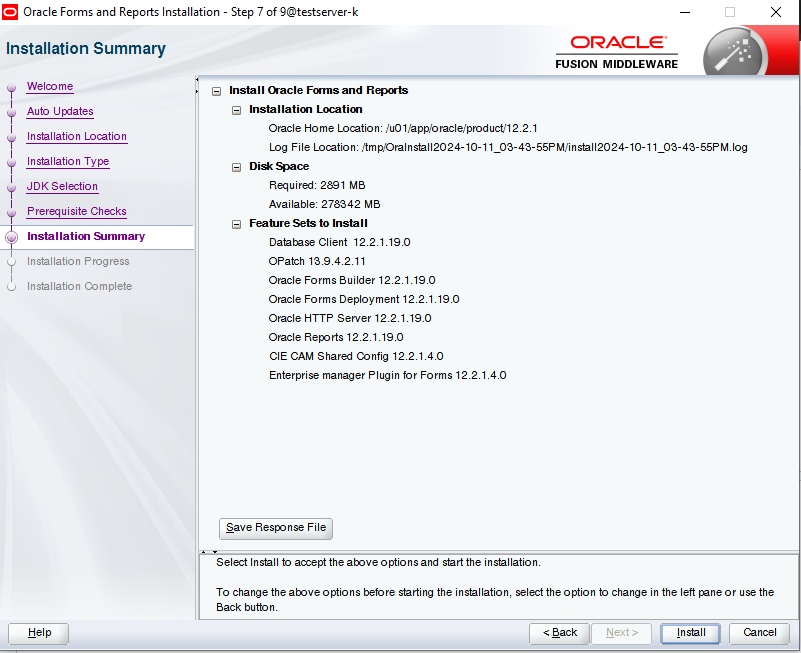Go to the Welcome step
The height and width of the screenshot is (653, 801).
pos(50,86)
